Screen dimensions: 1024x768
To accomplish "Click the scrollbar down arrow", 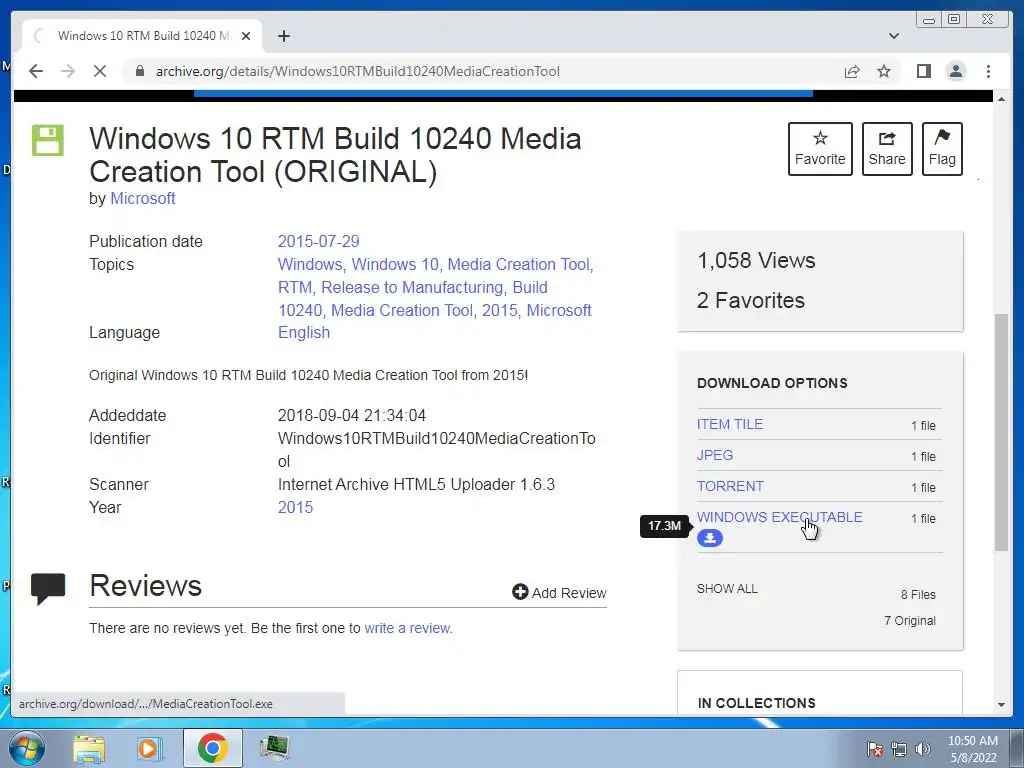I will [x=1002, y=705].
